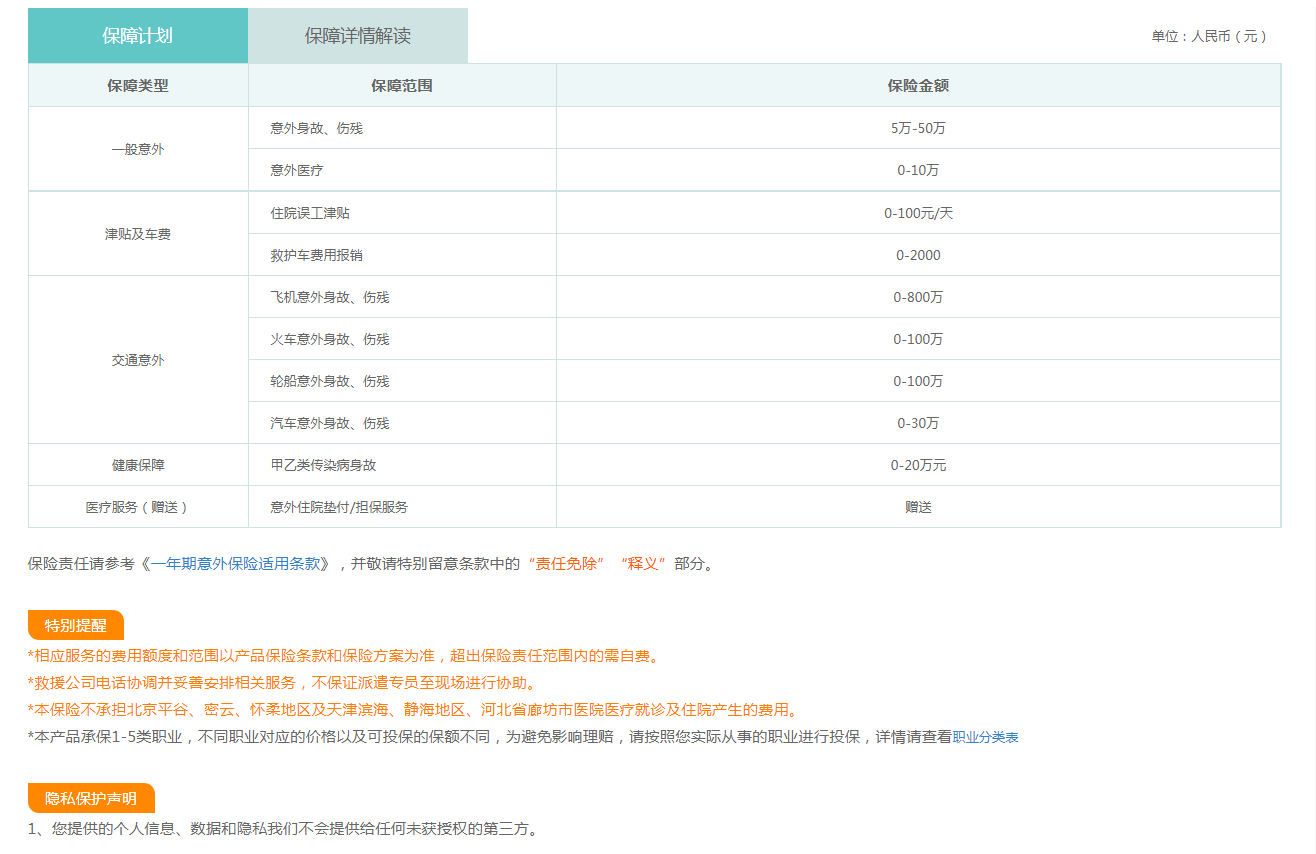
Task: Click the 5万-50万 amount cell
Action: coord(917,128)
